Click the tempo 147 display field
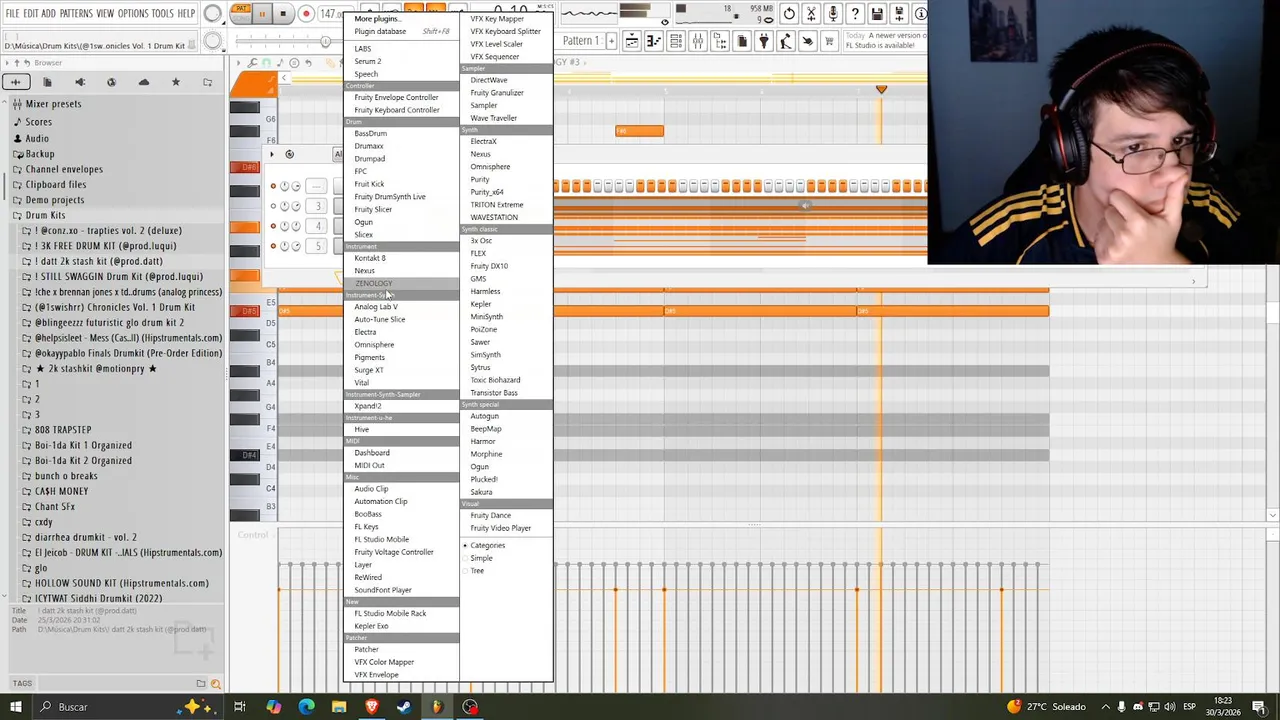1280x720 pixels. pos(329,14)
